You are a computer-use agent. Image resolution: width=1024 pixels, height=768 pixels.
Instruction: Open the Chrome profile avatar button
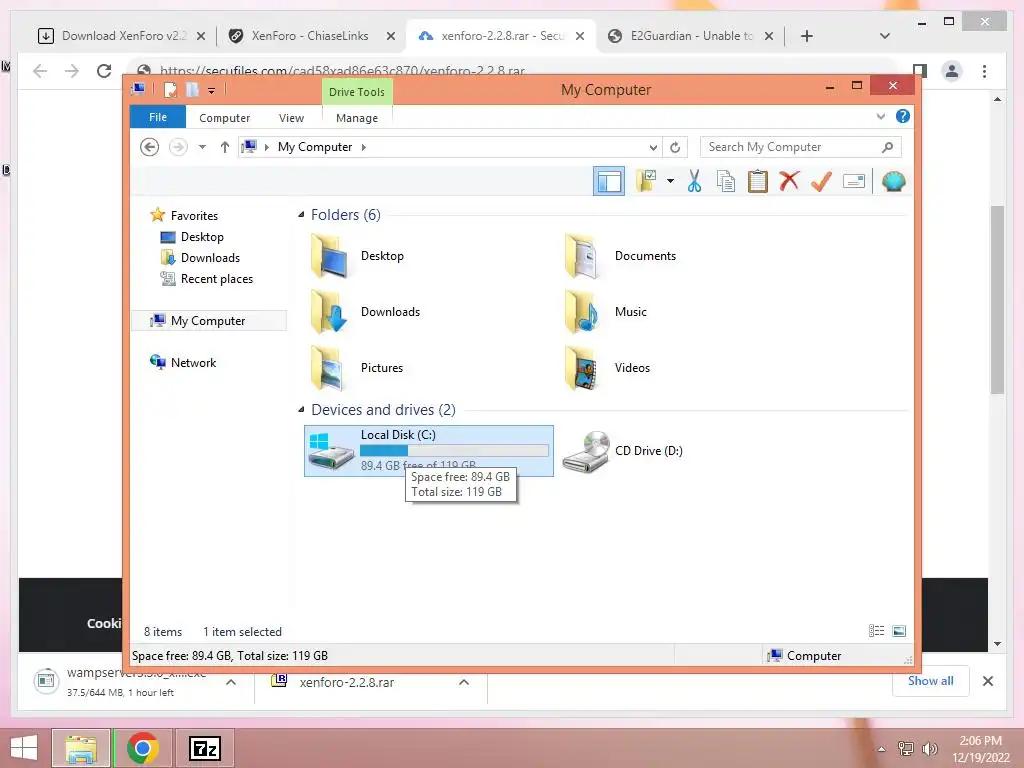[x=952, y=71]
